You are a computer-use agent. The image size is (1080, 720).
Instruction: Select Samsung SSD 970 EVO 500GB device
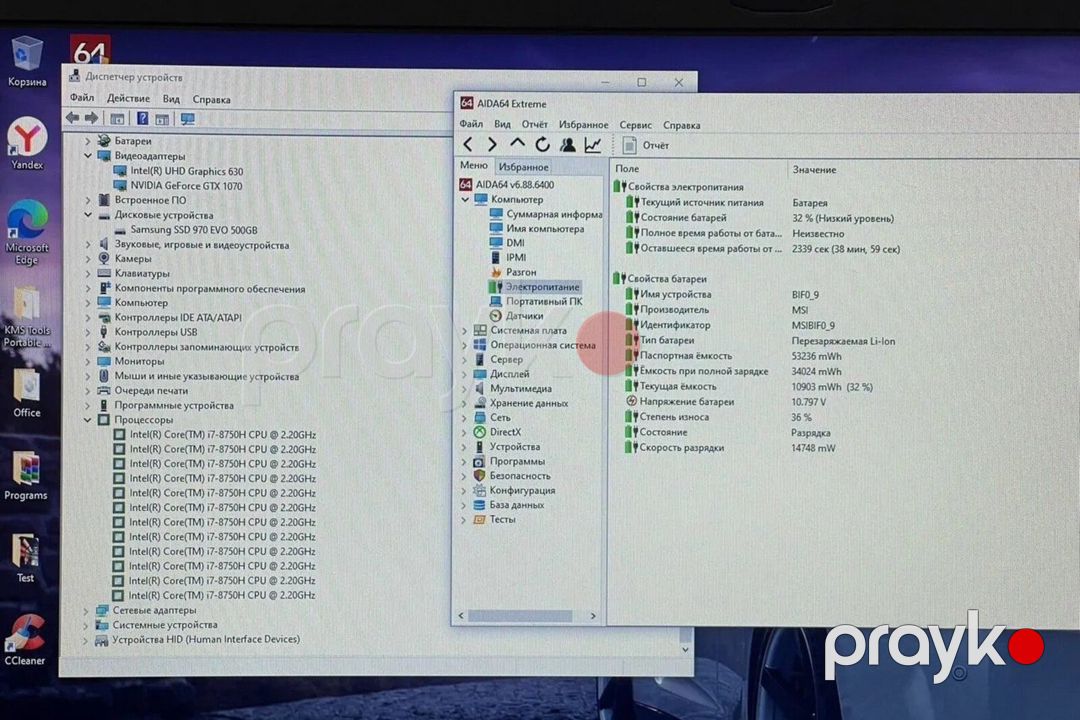click(194, 230)
